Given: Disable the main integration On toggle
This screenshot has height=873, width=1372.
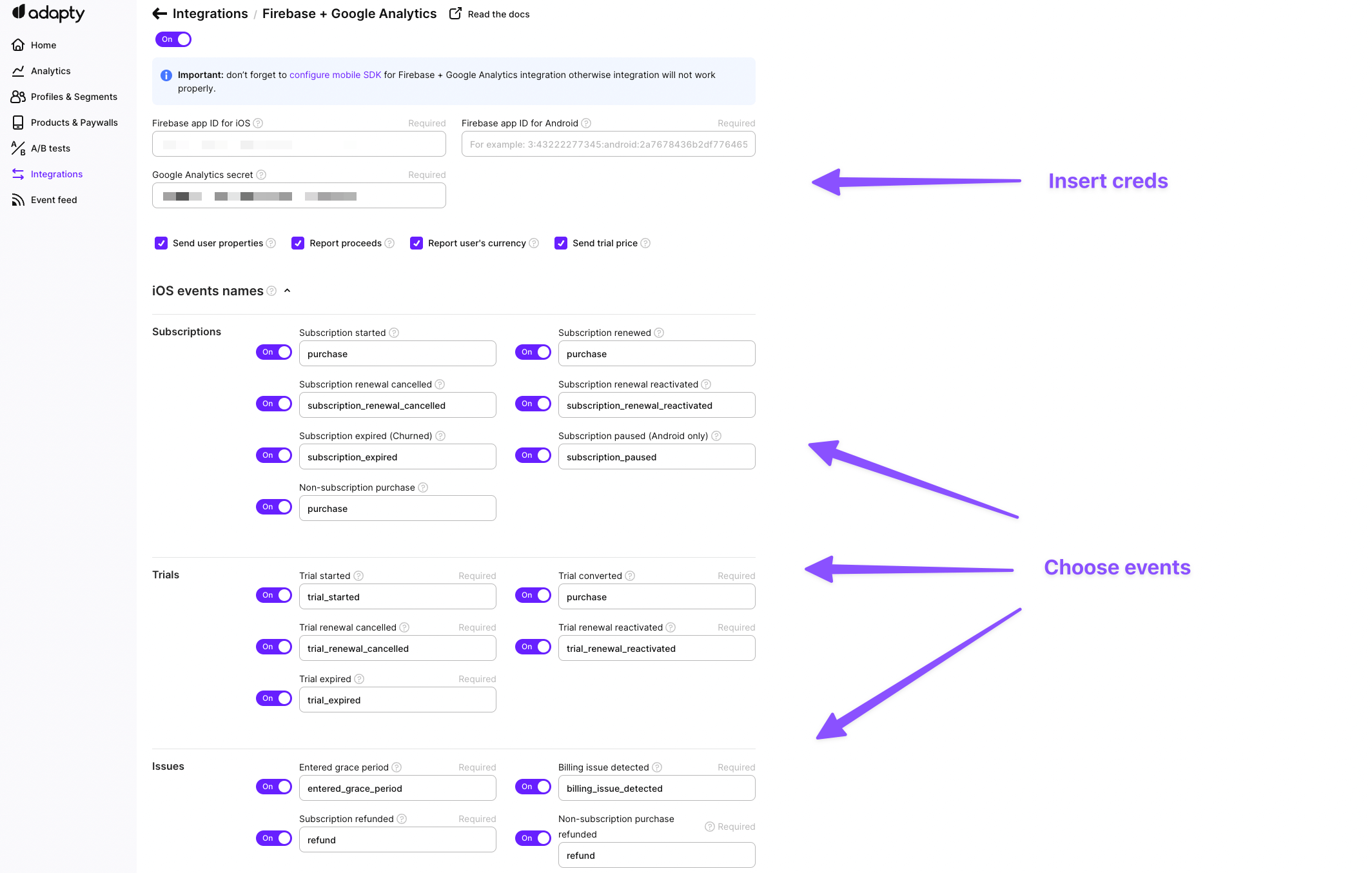Looking at the screenshot, I should coord(173,39).
